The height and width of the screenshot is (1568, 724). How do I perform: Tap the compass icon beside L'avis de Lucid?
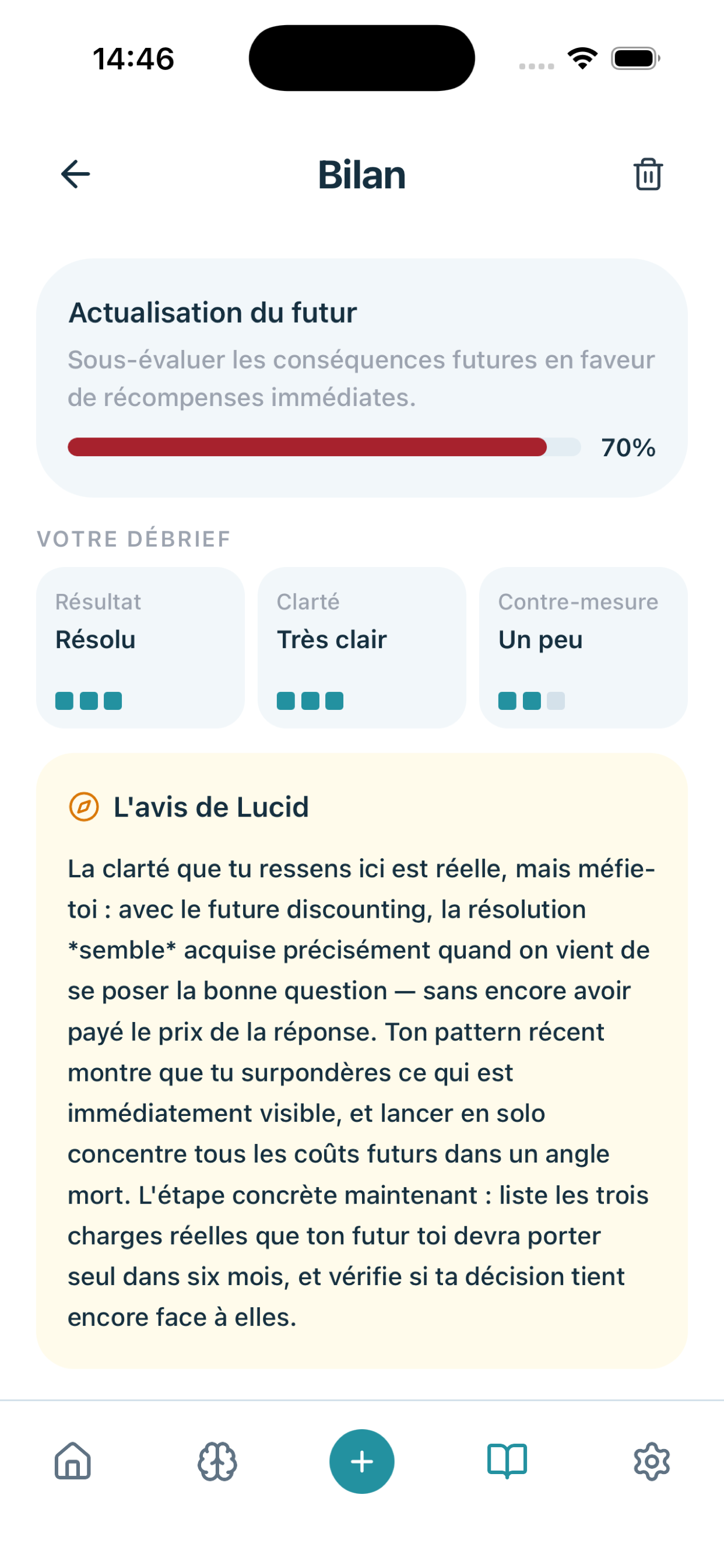click(84, 807)
